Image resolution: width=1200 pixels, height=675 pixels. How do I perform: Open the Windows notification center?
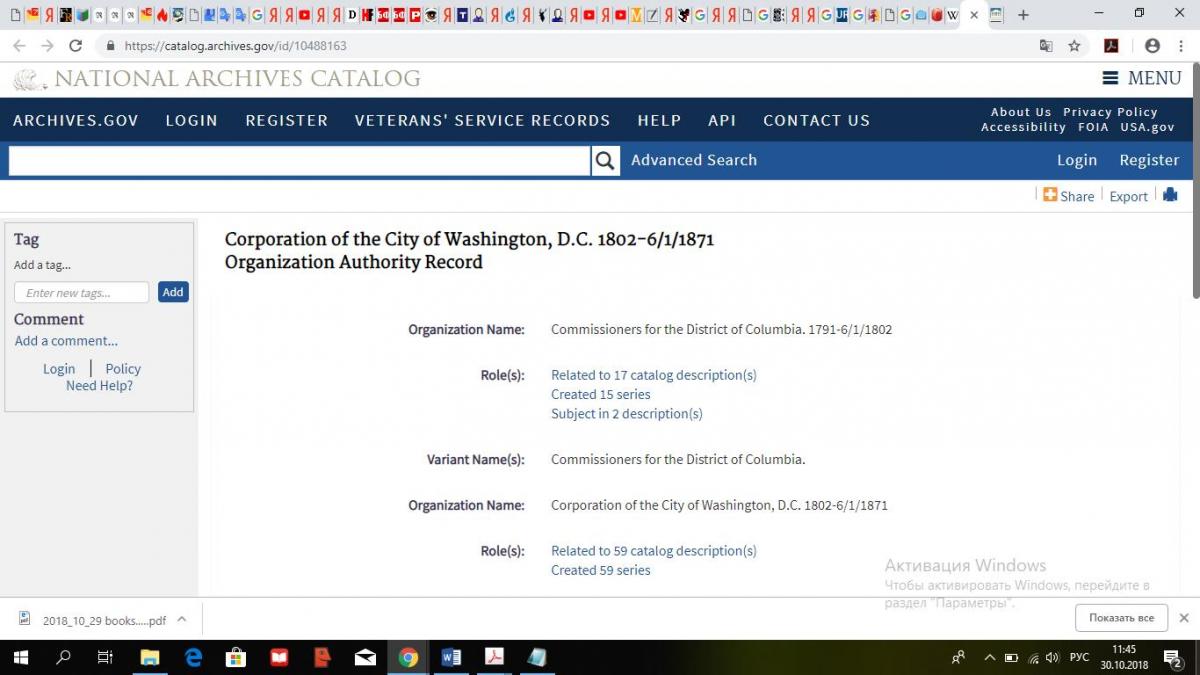[x=1175, y=657]
